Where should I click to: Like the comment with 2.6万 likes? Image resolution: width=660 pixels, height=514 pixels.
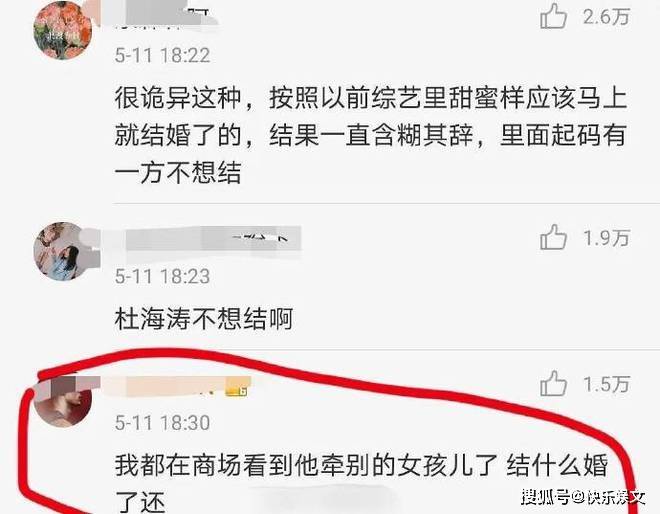(x=554, y=16)
